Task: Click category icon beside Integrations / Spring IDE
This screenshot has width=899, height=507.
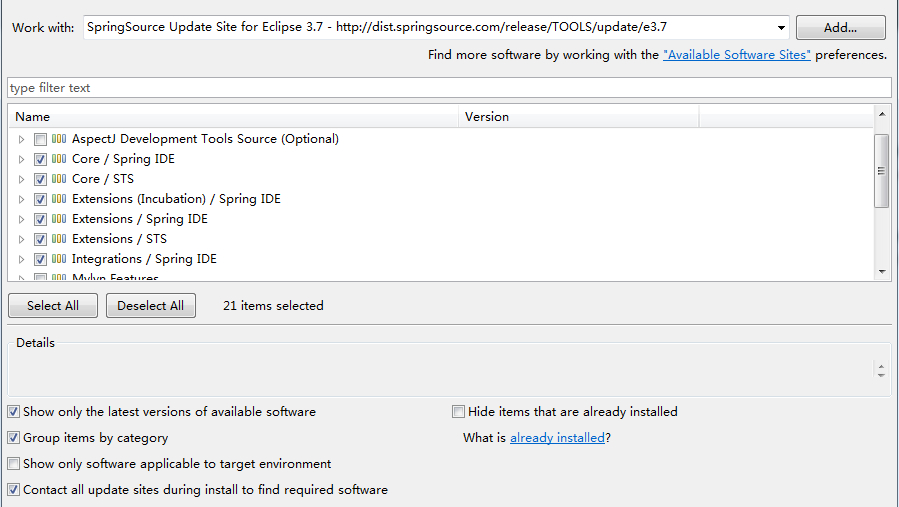Action: tap(59, 259)
